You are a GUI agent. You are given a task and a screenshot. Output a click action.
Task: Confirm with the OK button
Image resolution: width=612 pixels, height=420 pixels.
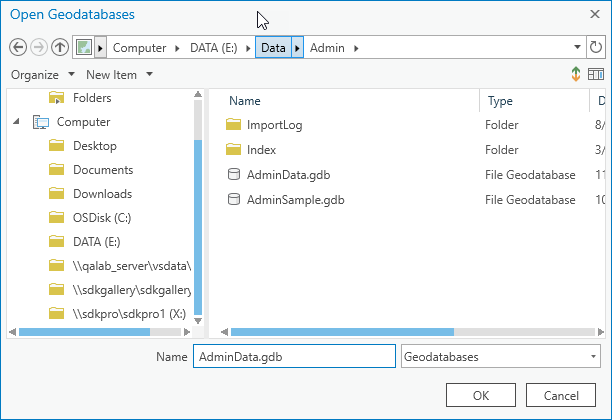click(481, 395)
